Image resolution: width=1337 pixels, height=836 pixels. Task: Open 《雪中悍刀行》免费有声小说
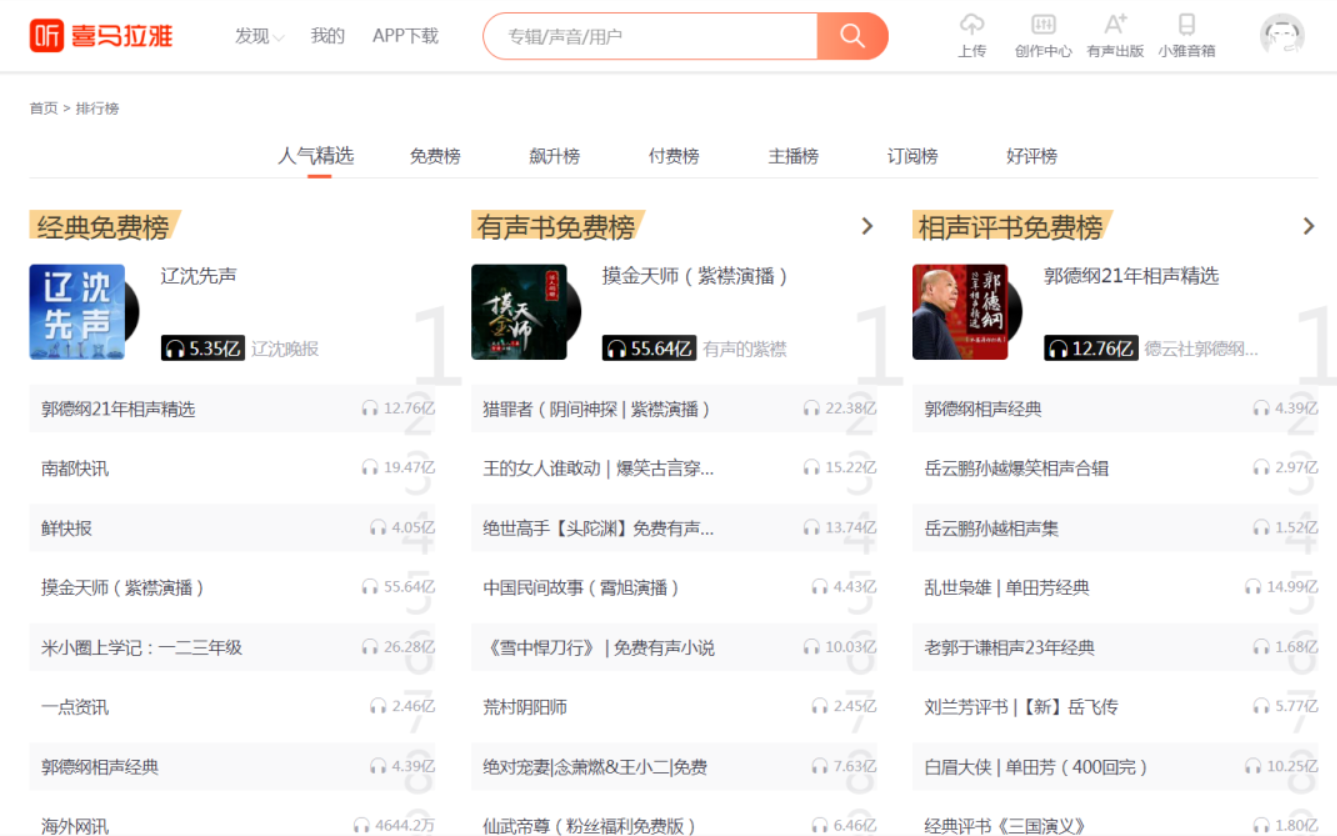point(599,647)
